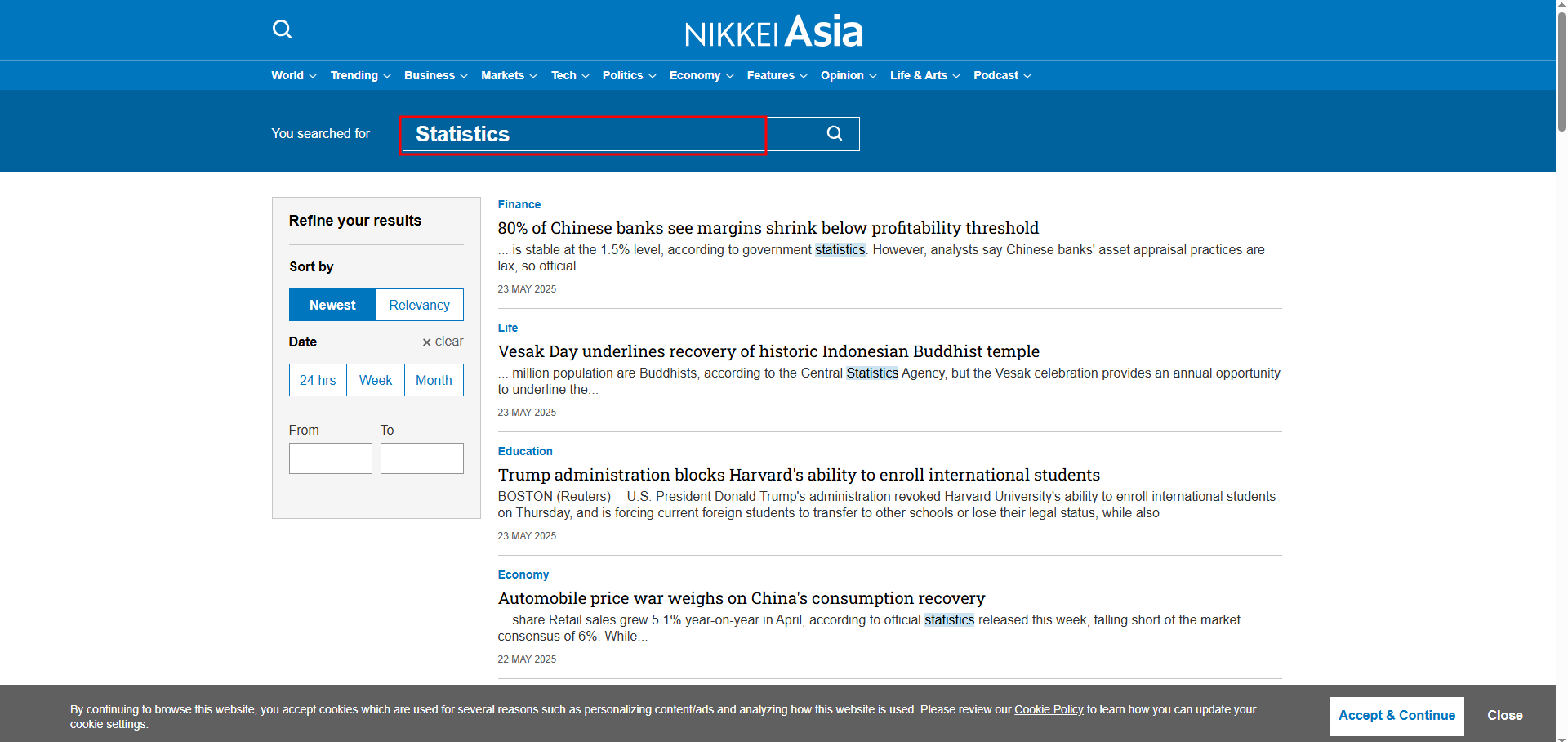Open the Podcast navigation menu
Screen dimensions: 1568x742
[x=1002, y=75]
